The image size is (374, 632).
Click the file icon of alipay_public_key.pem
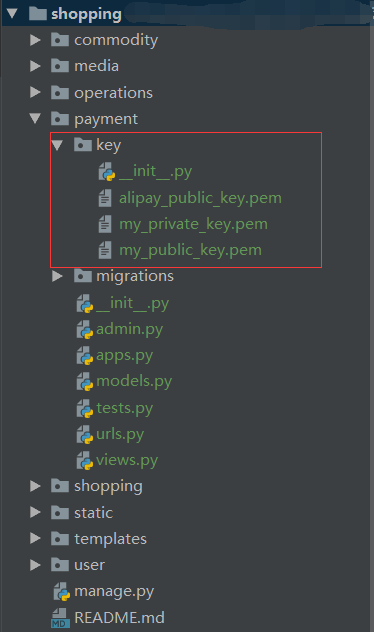pos(105,198)
